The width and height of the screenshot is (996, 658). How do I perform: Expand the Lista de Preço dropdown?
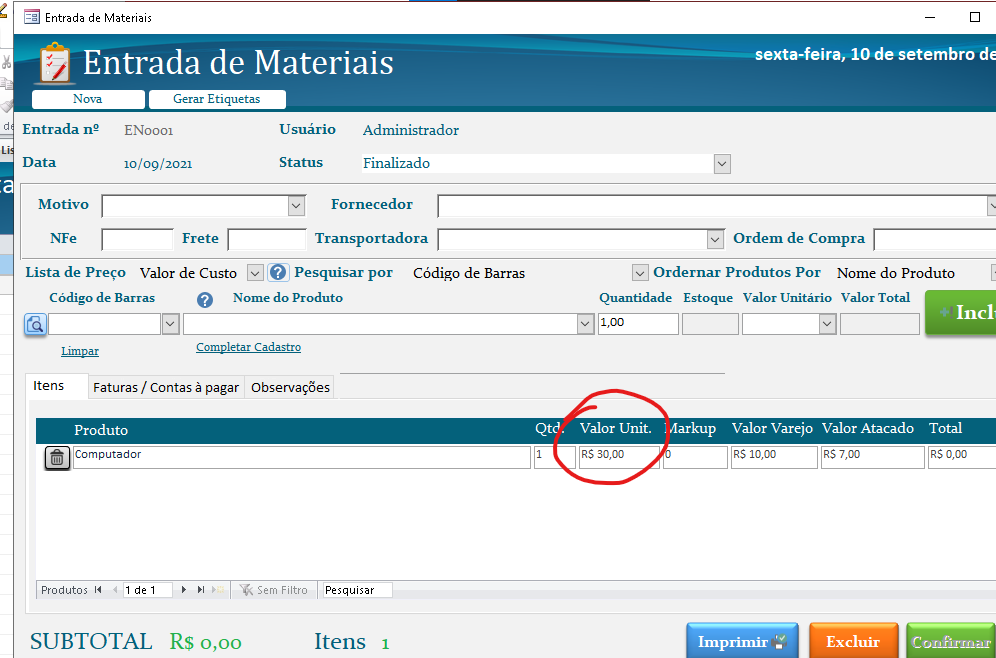pyautogui.click(x=255, y=273)
